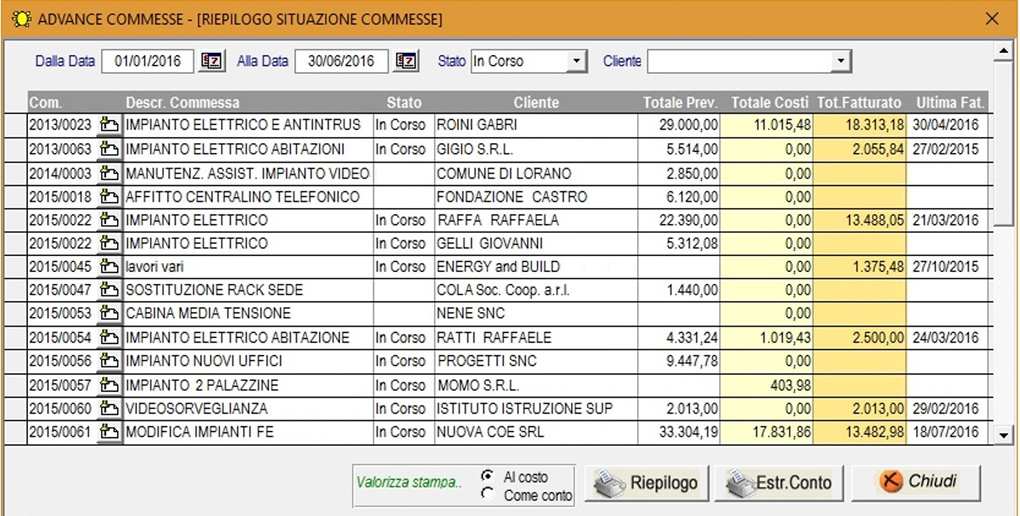Click Ultima Fat. date 18/07/2016
Screen dimensions: 1020x516
point(948,432)
